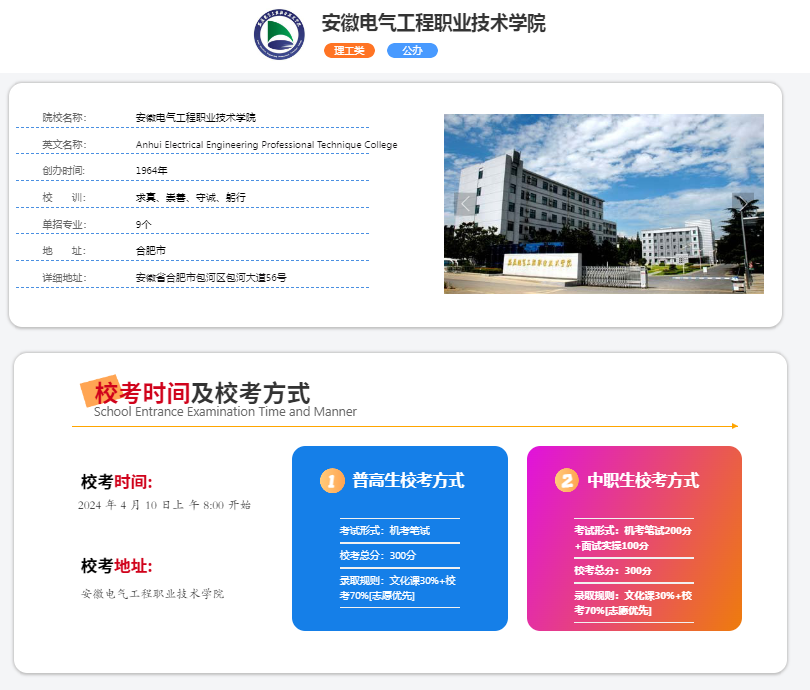Click 校考总分: 300分 in blue card
The width and height of the screenshot is (810, 690).
point(378,555)
